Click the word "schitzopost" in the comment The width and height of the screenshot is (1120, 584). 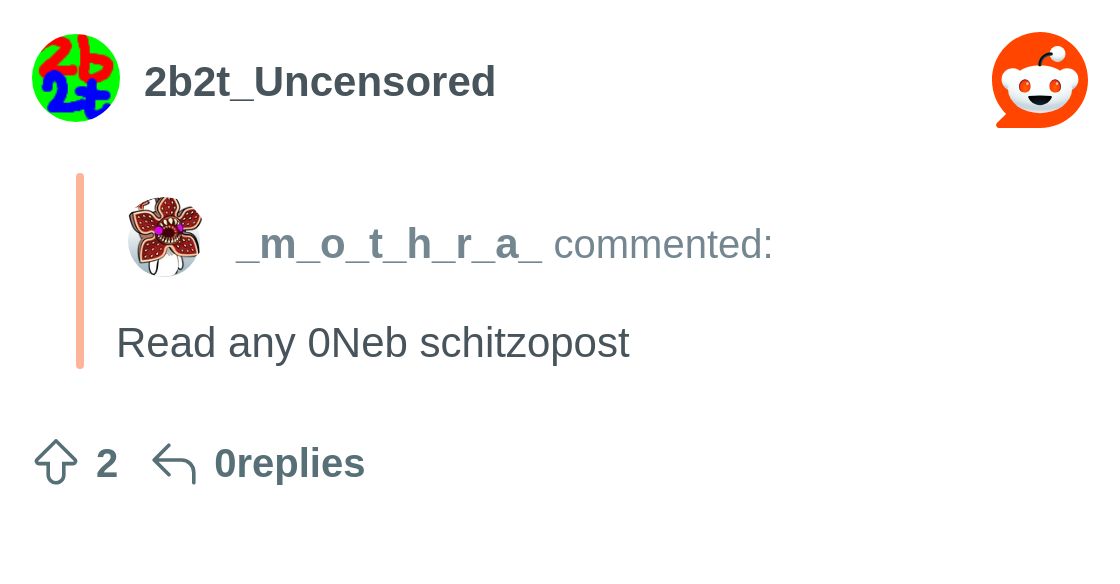coord(524,343)
